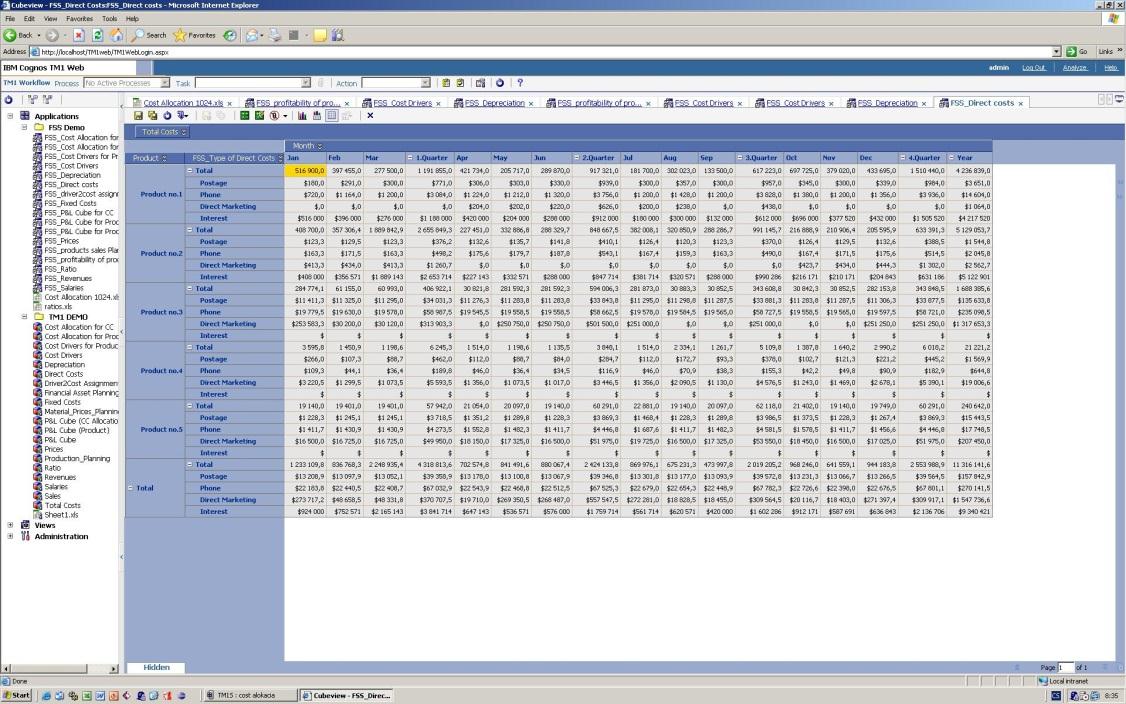1126x704 pixels.
Task: Click the Save View floppy disk icon
Action: [x=138, y=116]
